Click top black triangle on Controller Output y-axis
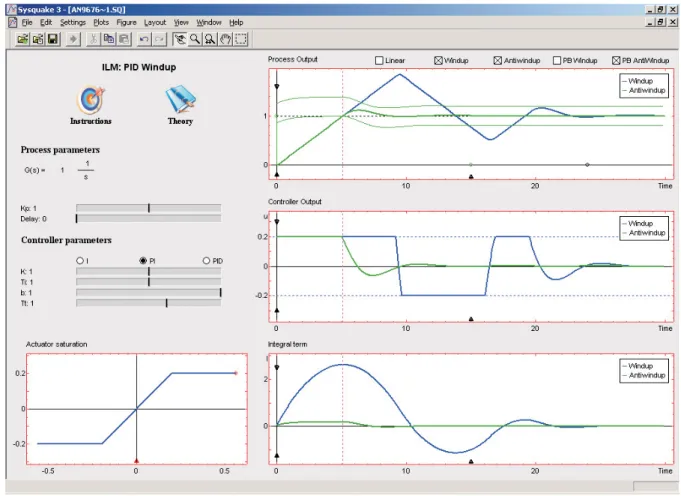 [277, 222]
